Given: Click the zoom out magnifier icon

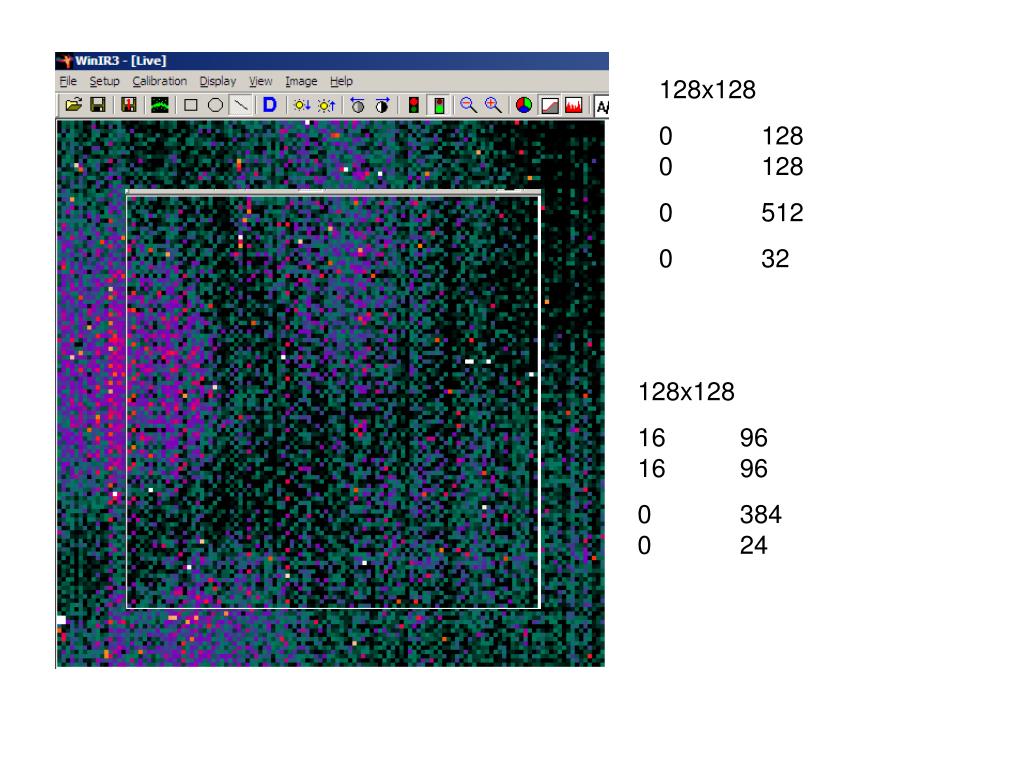Looking at the screenshot, I should coord(467,105).
